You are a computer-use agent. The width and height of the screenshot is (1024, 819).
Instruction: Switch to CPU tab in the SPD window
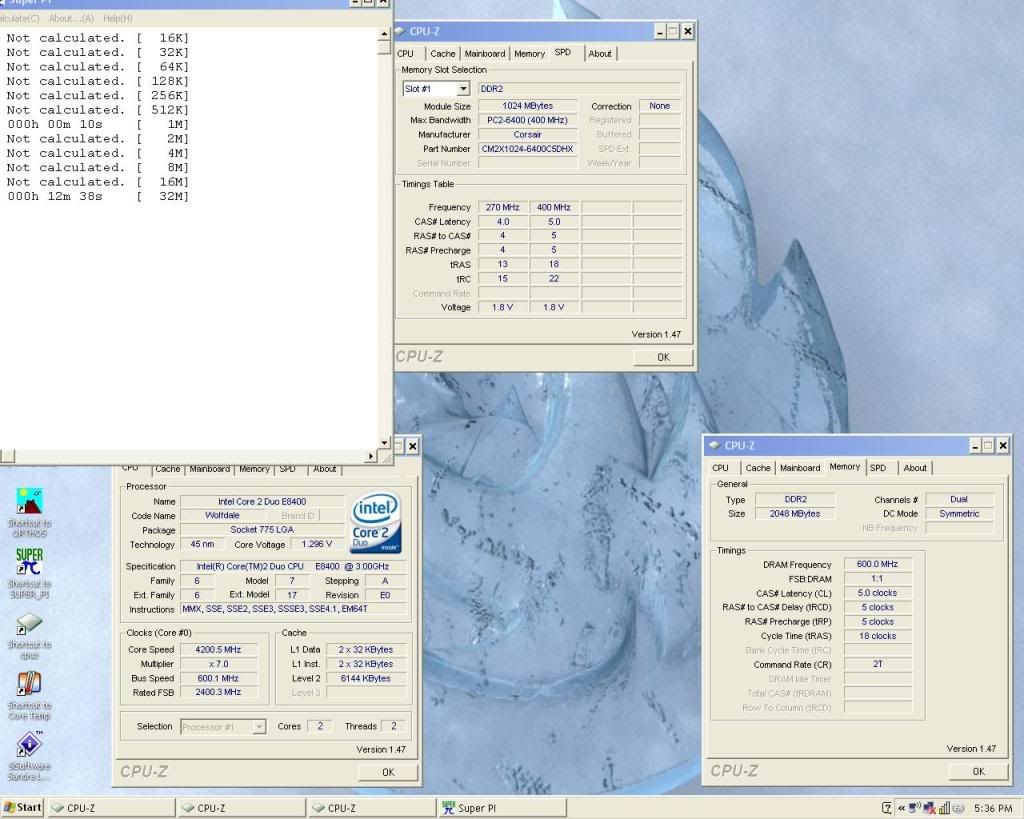406,54
